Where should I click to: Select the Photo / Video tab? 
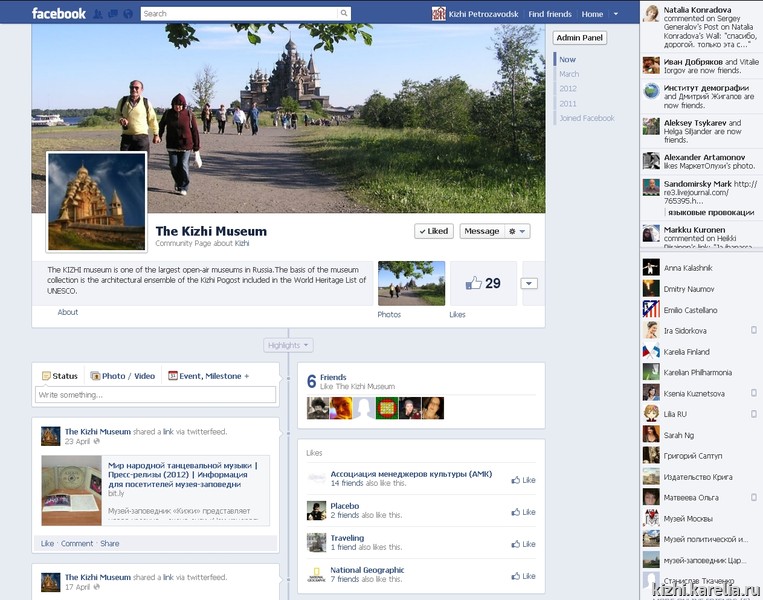(x=123, y=376)
